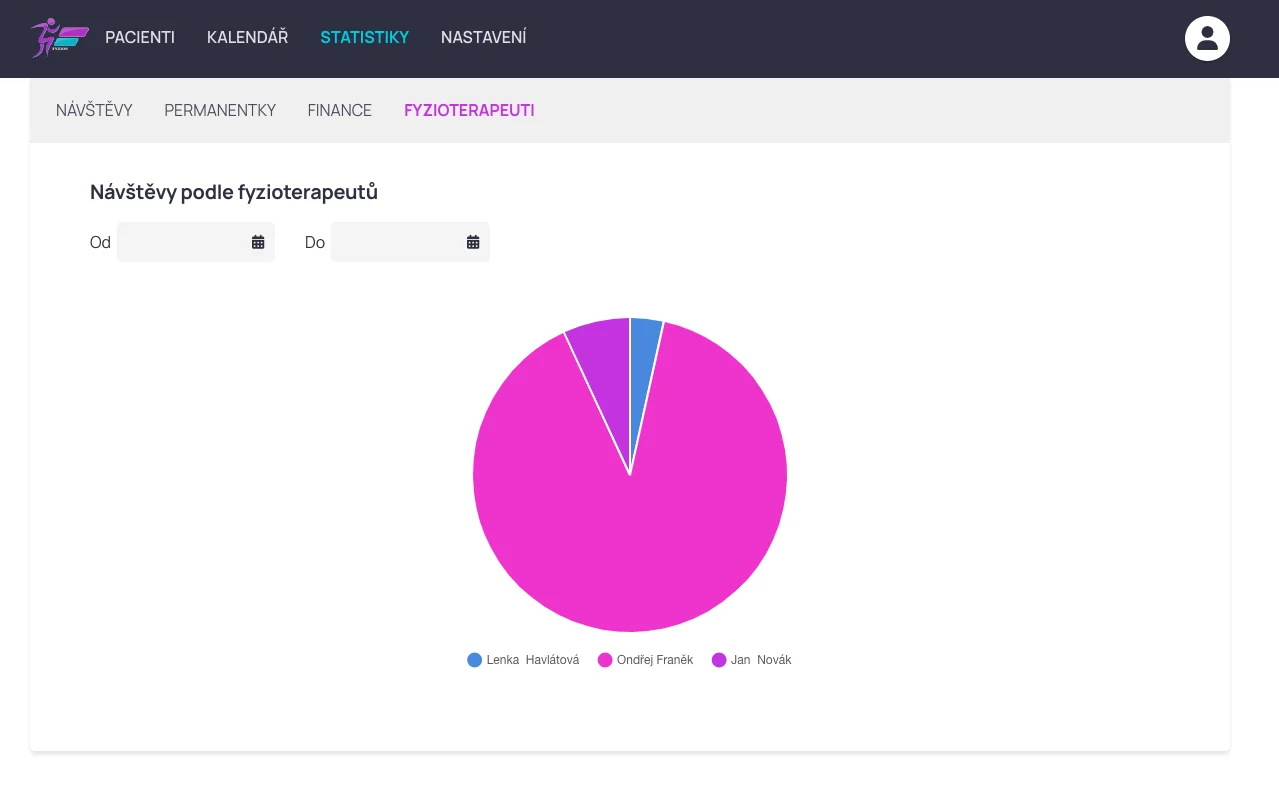1279x785 pixels.
Task: Switch to the Návštěvy tab
Action: click(x=94, y=111)
